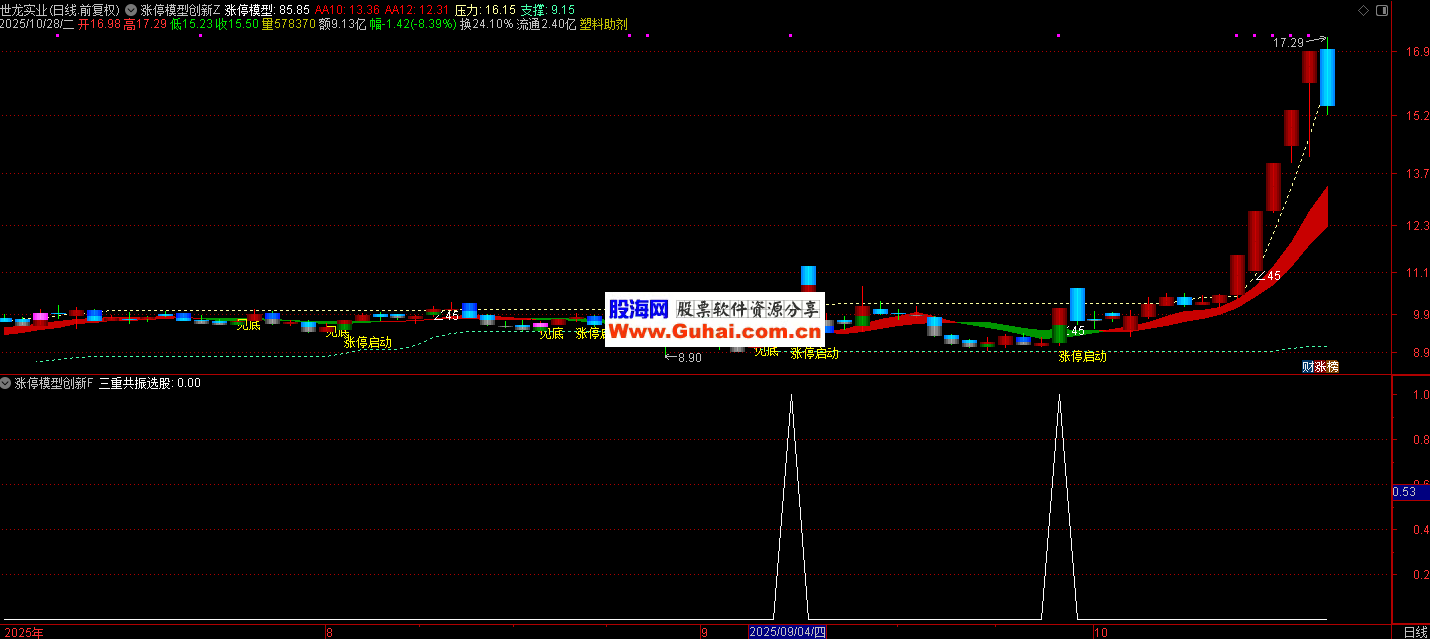
Task: Click the www.Guhai.com.cn watermark link
Action: point(714,332)
